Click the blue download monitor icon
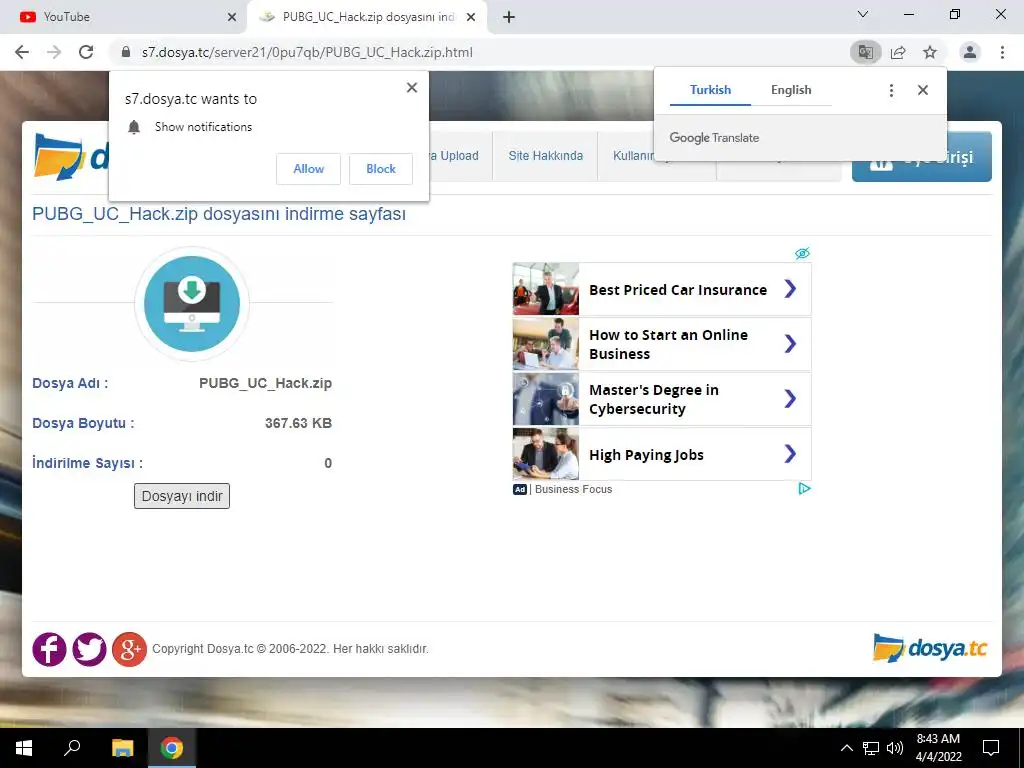 pyautogui.click(x=192, y=304)
